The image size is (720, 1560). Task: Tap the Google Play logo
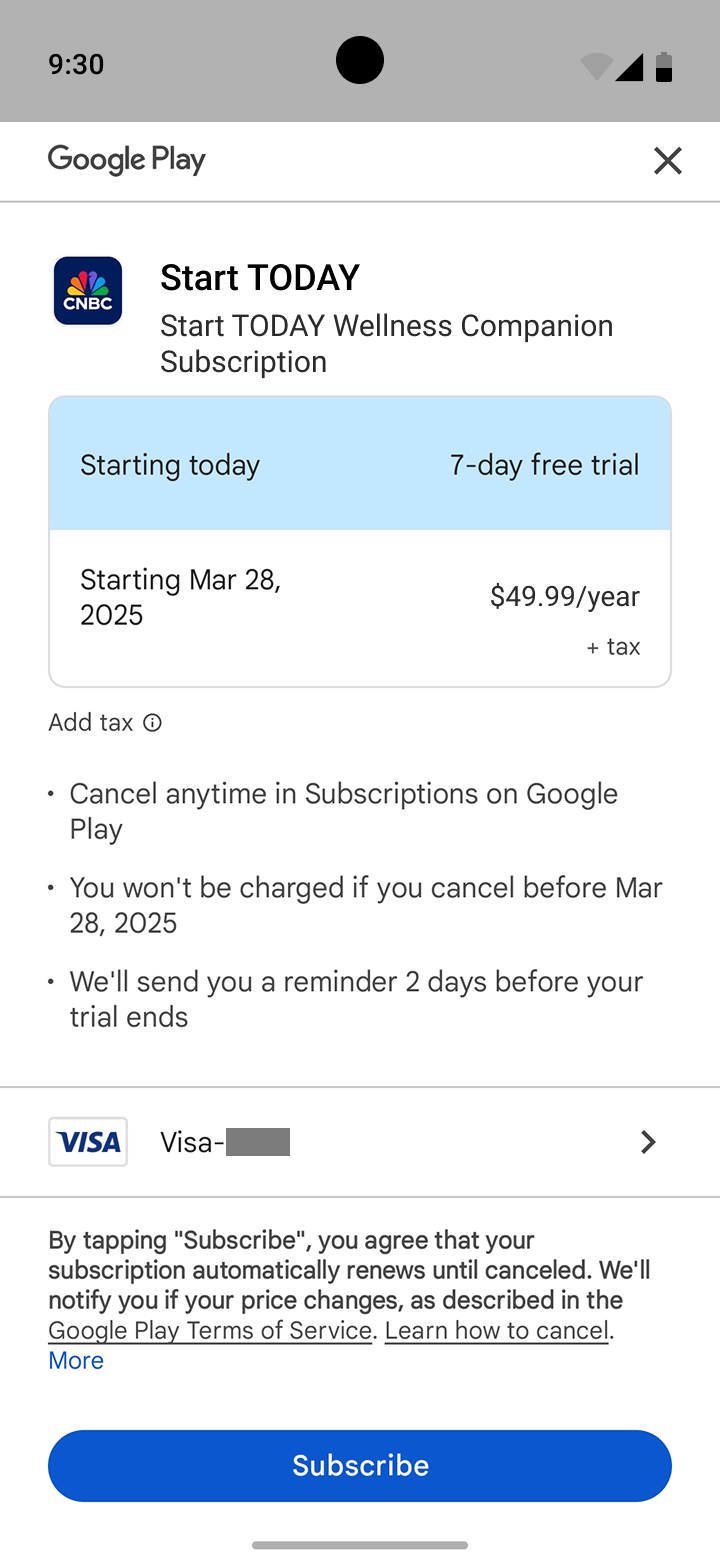[x=127, y=160]
